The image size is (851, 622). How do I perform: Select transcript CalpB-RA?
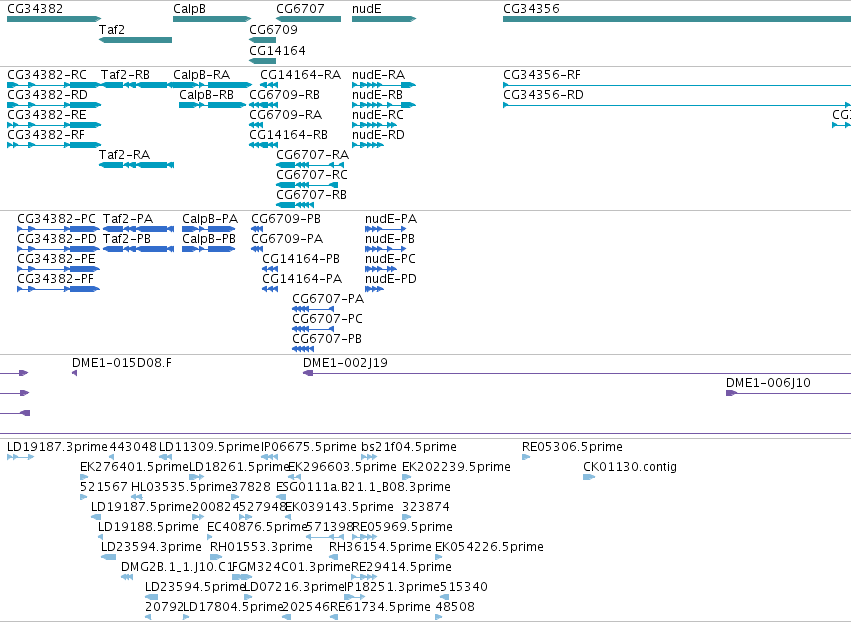(x=211, y=85)
